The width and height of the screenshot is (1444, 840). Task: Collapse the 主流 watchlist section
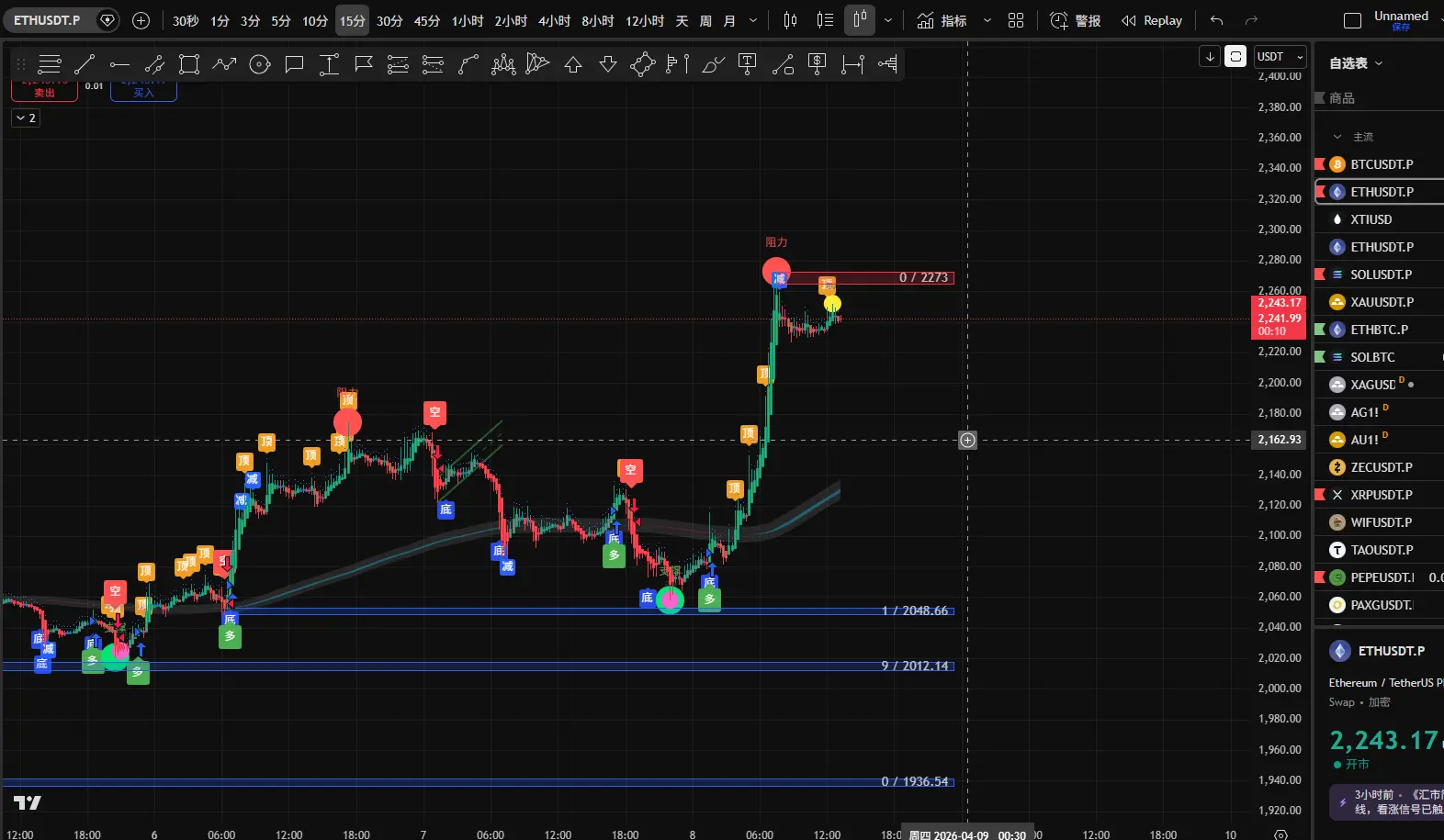(1337, 137)
